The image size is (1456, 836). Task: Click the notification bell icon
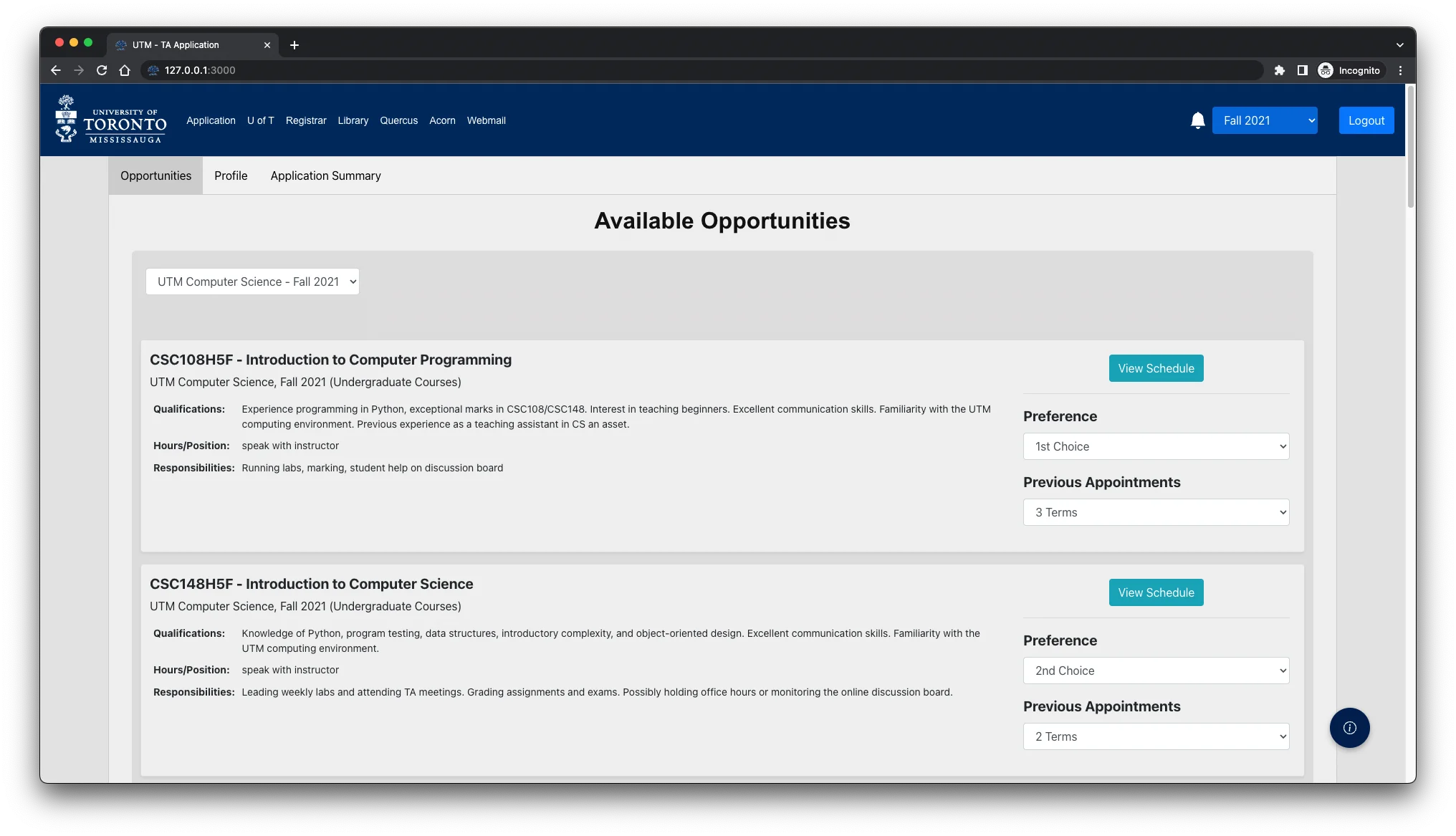point(1197,120)
